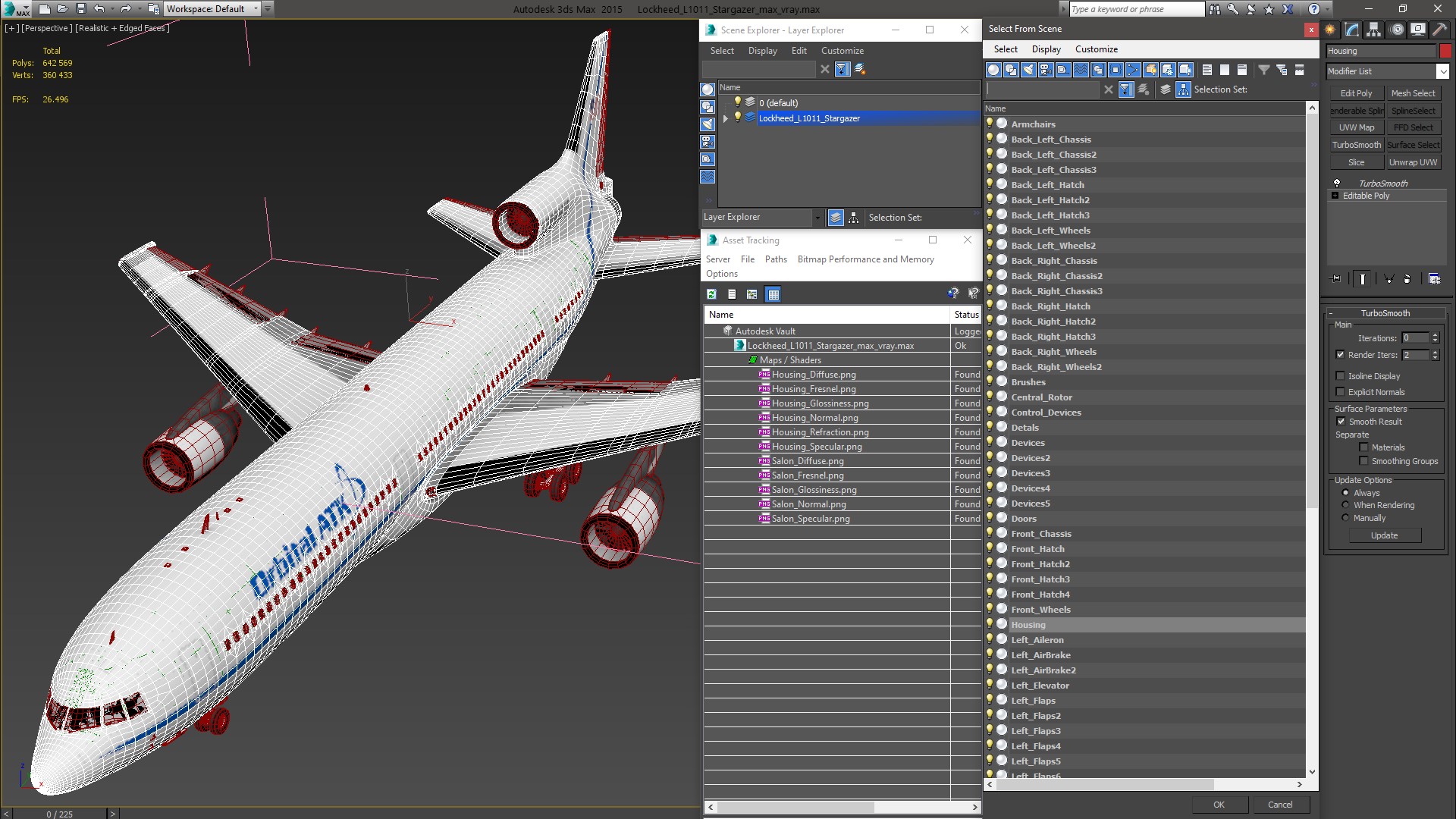Toggle Display Bone Objects filter icon
Viewport: 1456px width, 819px height.
pos(1133,70)
